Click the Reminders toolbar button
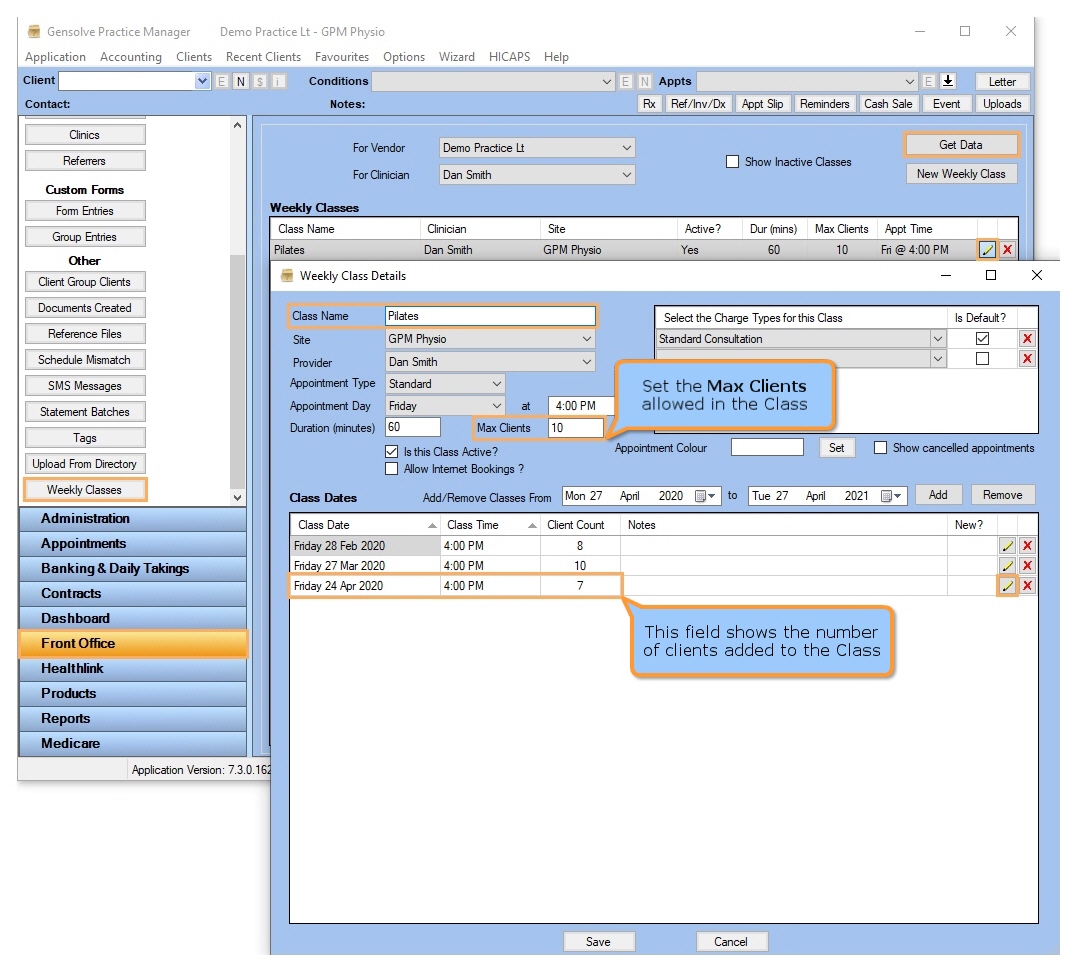 click(825, 104)
